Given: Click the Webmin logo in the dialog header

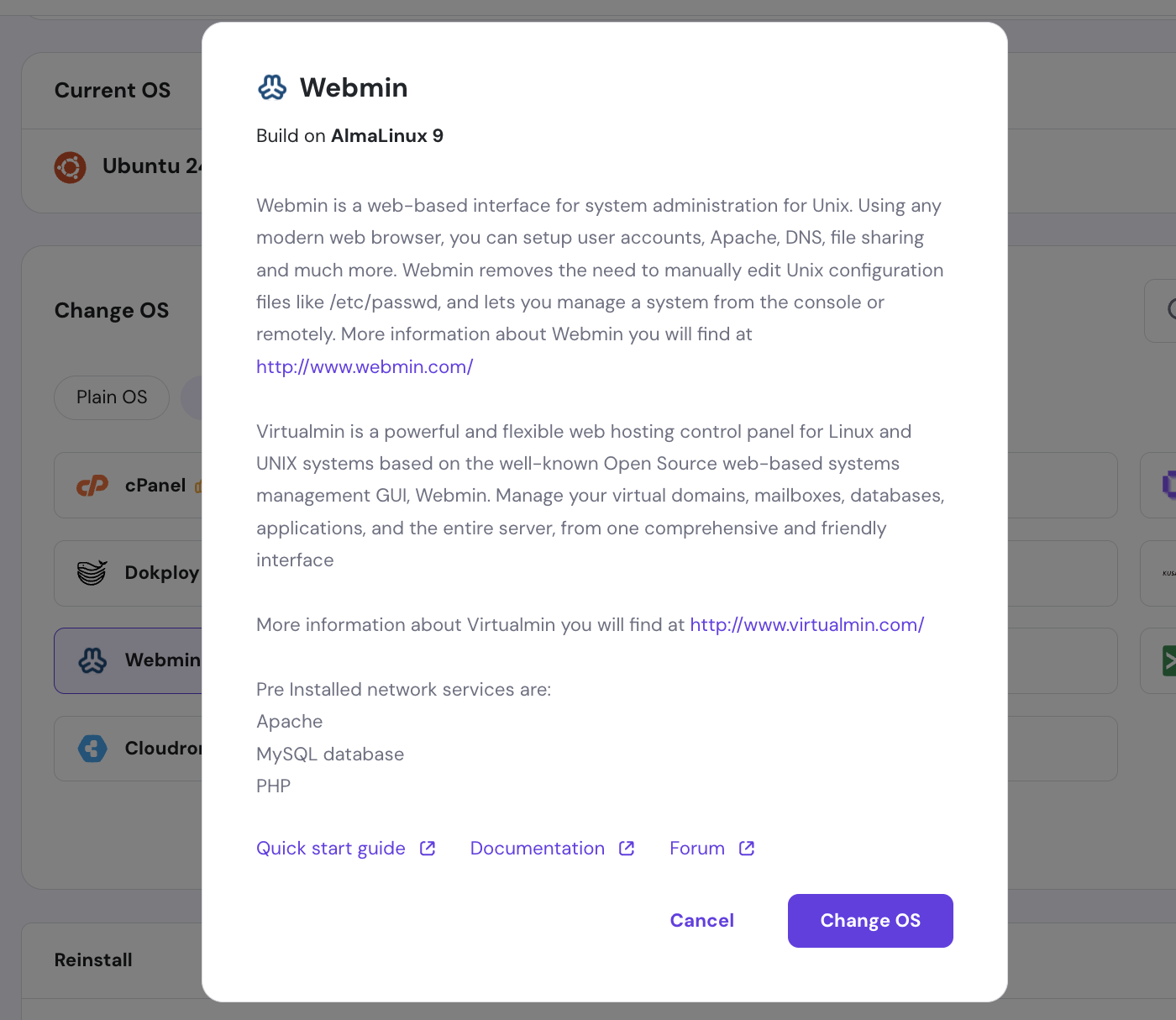Looking at the screenshot, I should [270, 87].
